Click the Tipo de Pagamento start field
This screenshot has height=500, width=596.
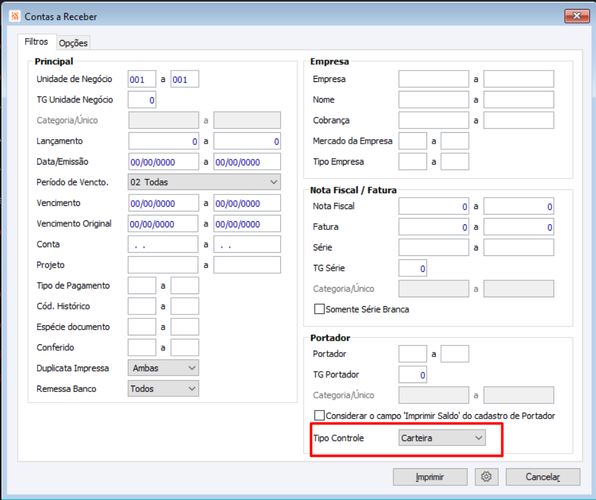coord(142,286)
